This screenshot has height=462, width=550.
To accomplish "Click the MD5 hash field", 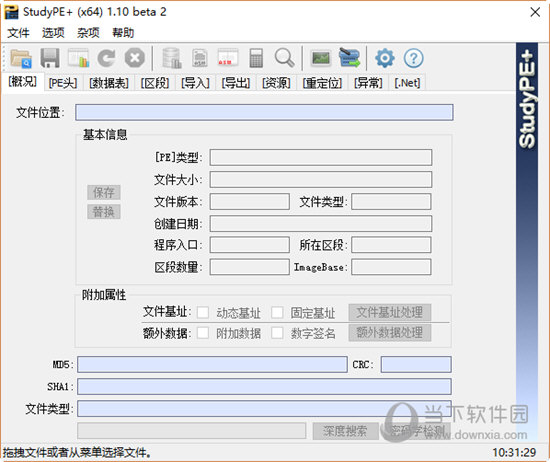I will pyautogui.click(x=212, y=364).
